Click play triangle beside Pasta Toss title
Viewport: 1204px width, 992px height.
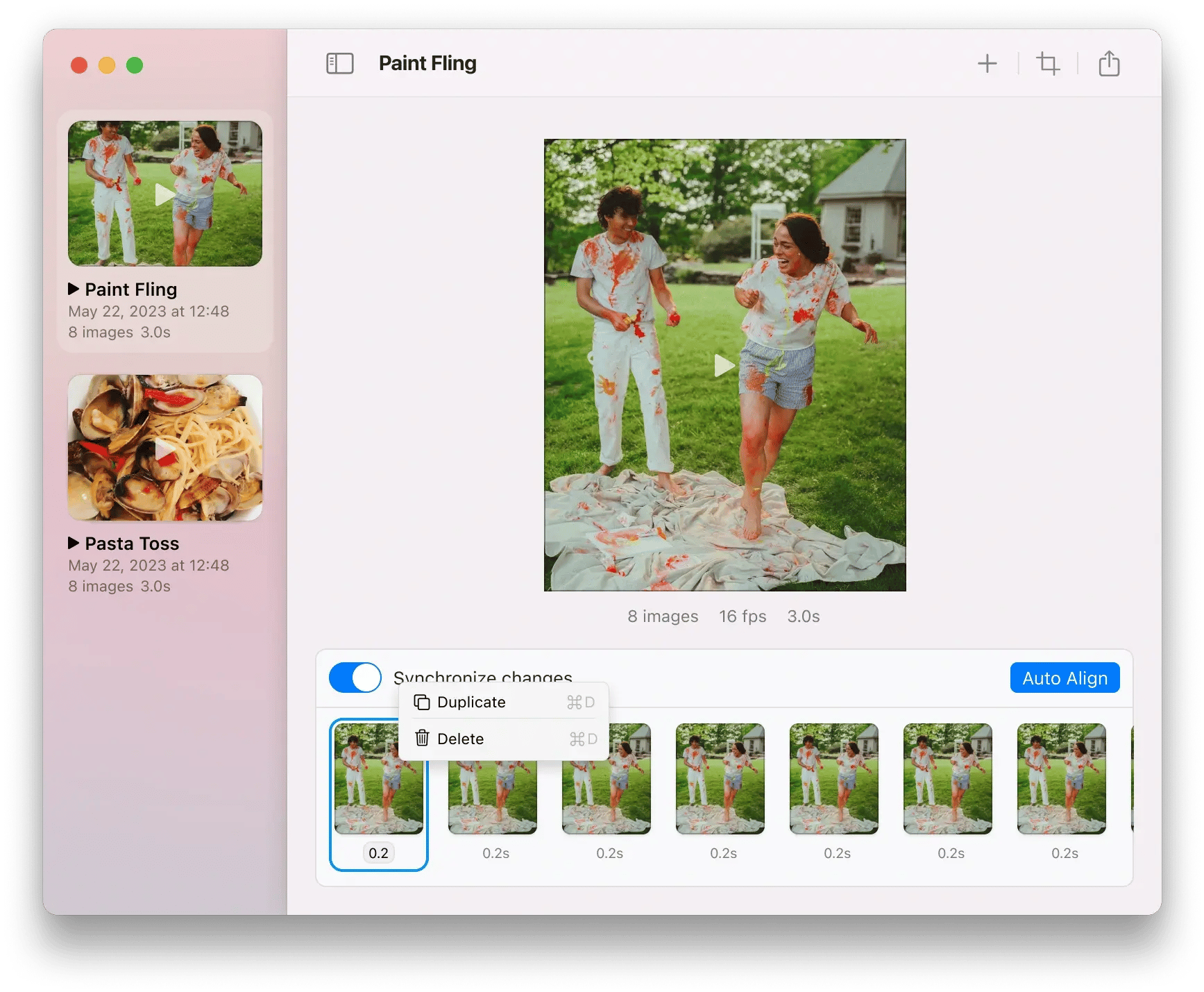(x=73, y=542)
